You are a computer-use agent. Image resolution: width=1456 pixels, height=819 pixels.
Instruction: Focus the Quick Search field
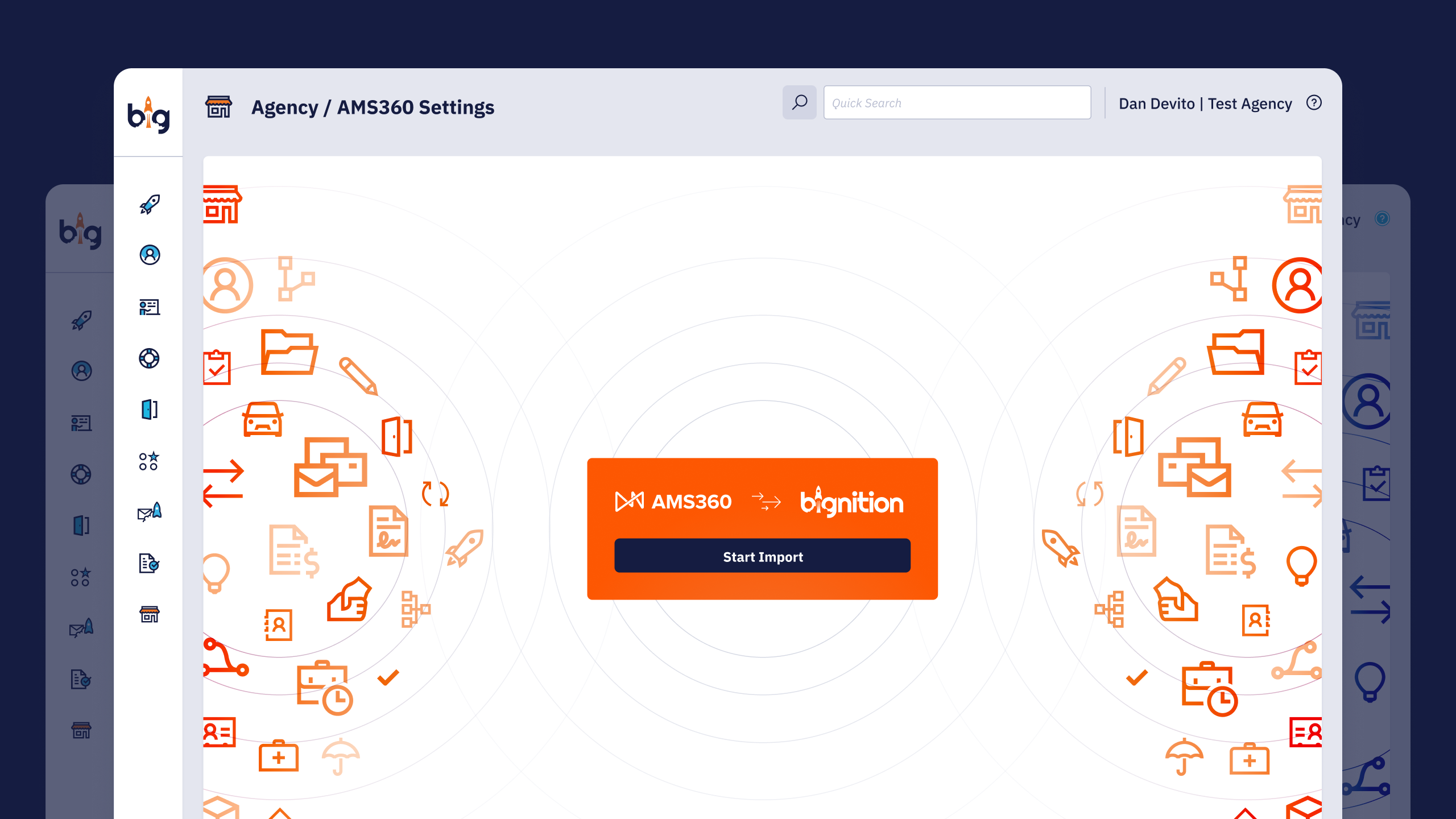tap(957, 102)
